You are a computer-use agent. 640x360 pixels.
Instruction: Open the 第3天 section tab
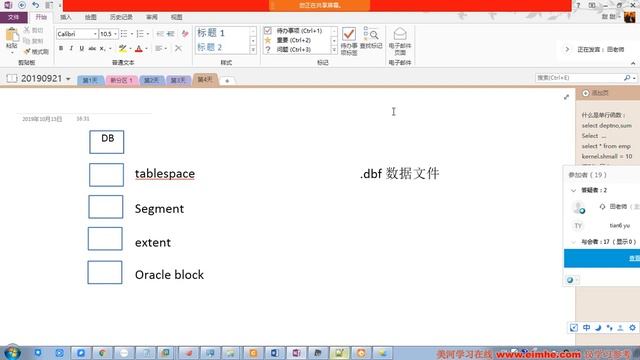tap(178, 80)
